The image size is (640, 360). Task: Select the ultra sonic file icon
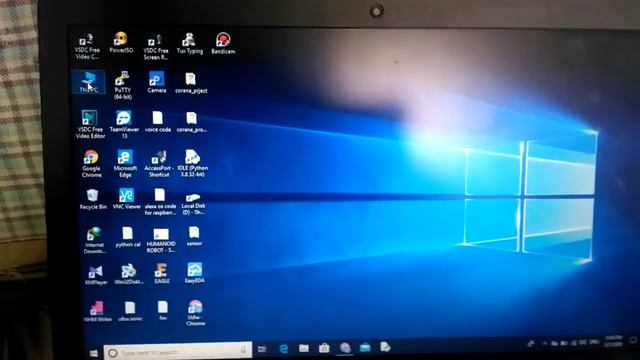[130, 311]
